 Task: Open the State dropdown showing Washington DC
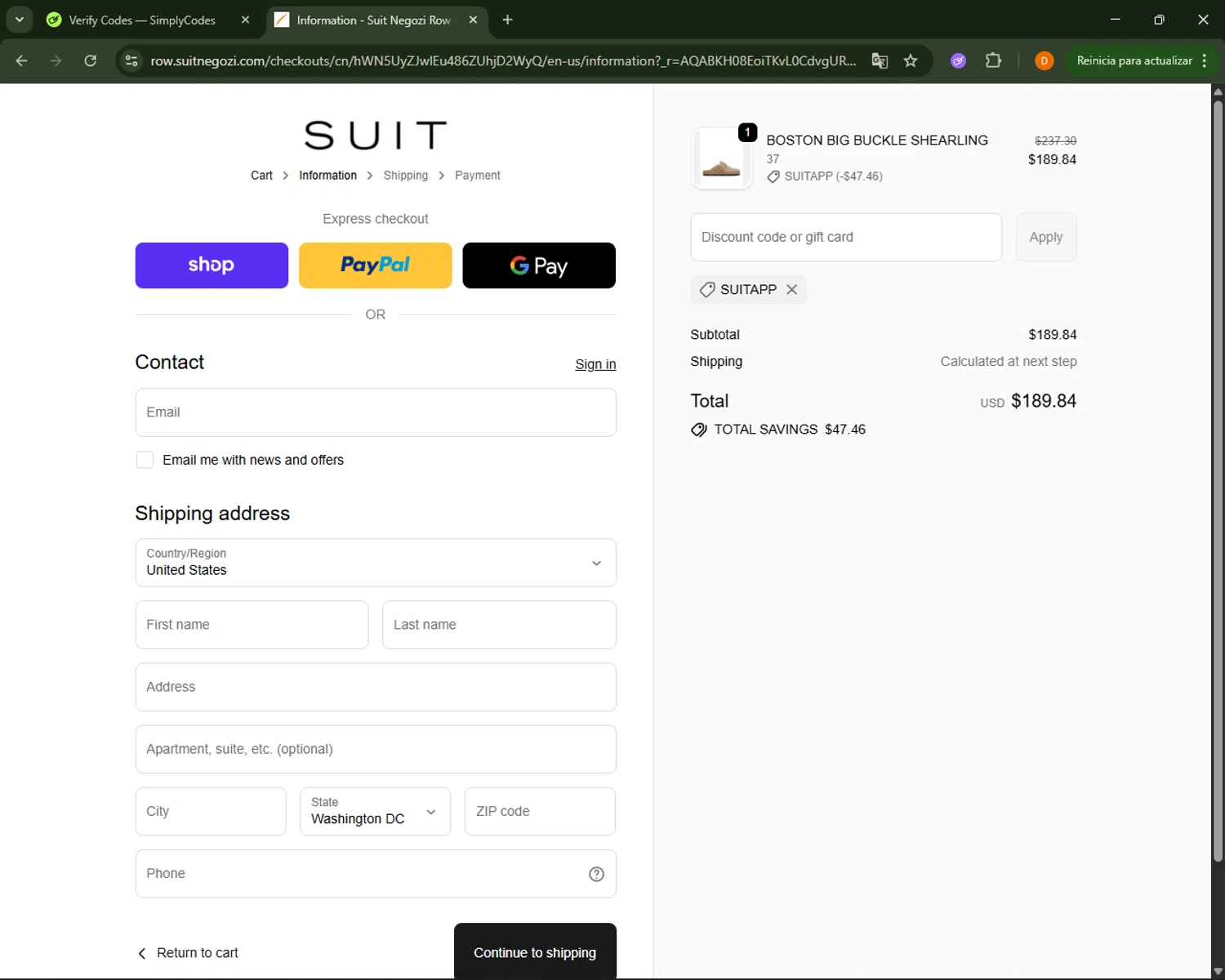click(375, 811)
